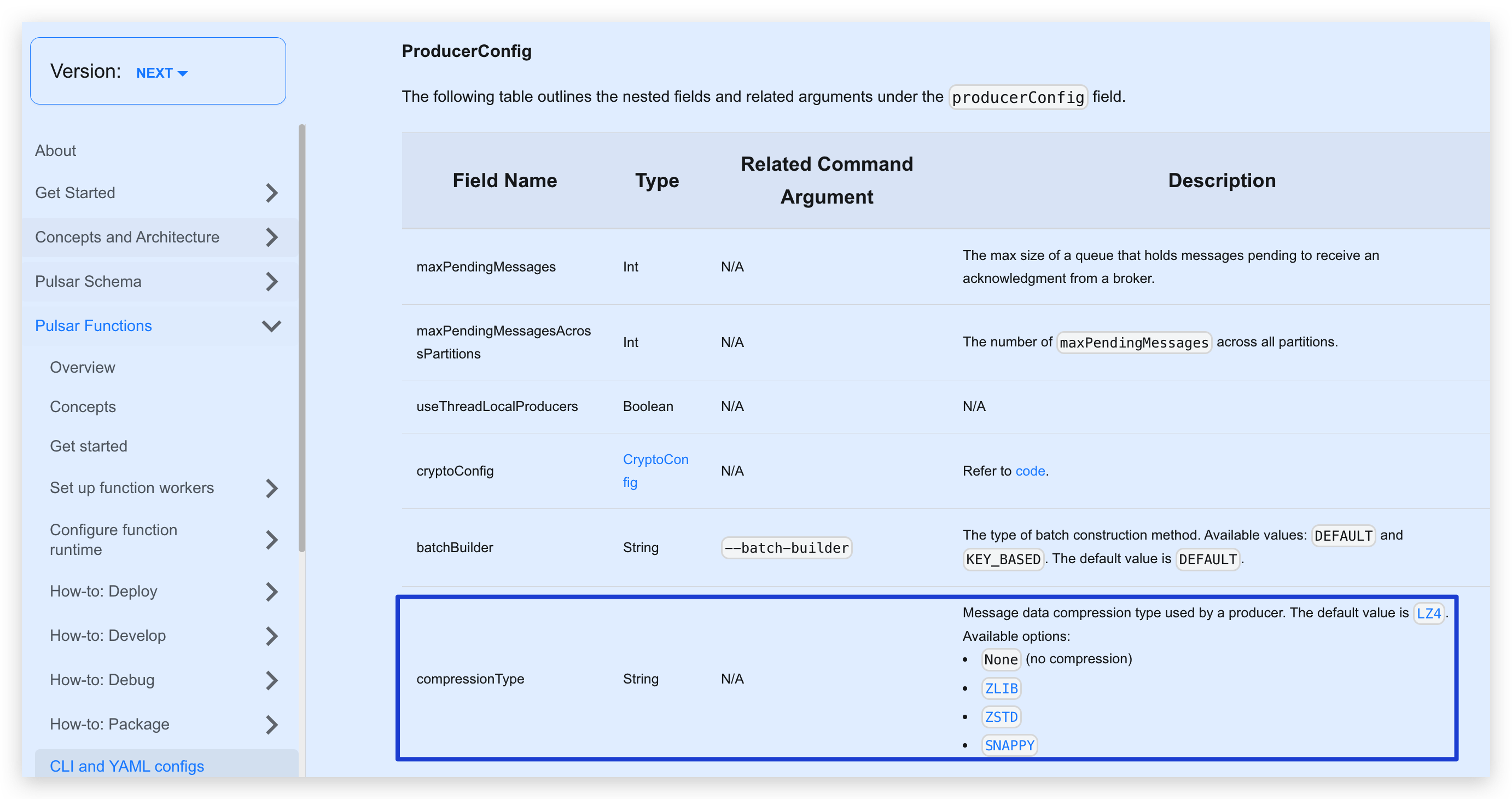Expand How-to: Develop chevron
The height and width of the screenshot is (799, 1512).
coord(271,636)
